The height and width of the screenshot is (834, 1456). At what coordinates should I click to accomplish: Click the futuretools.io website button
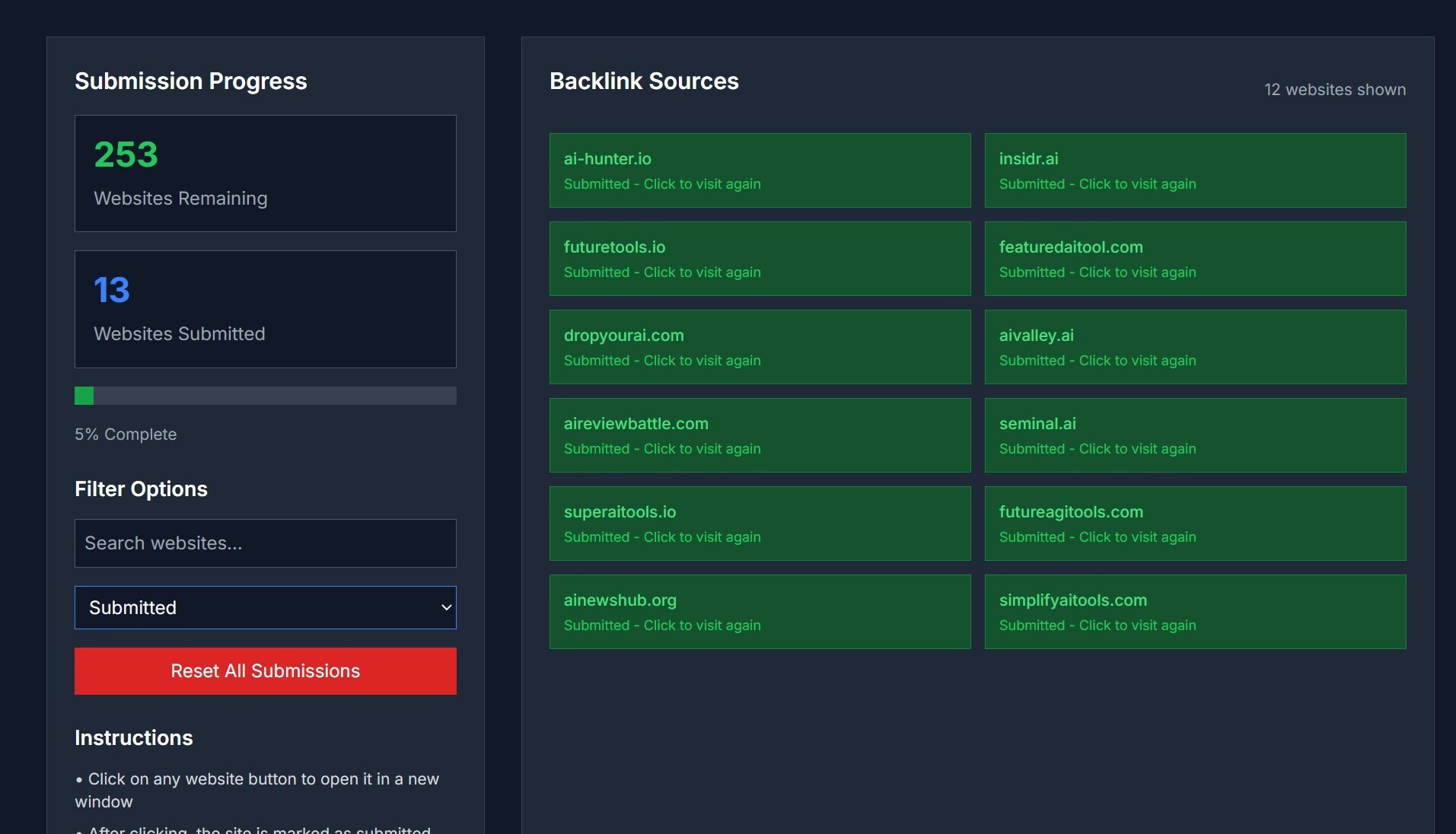pos(760,259)
